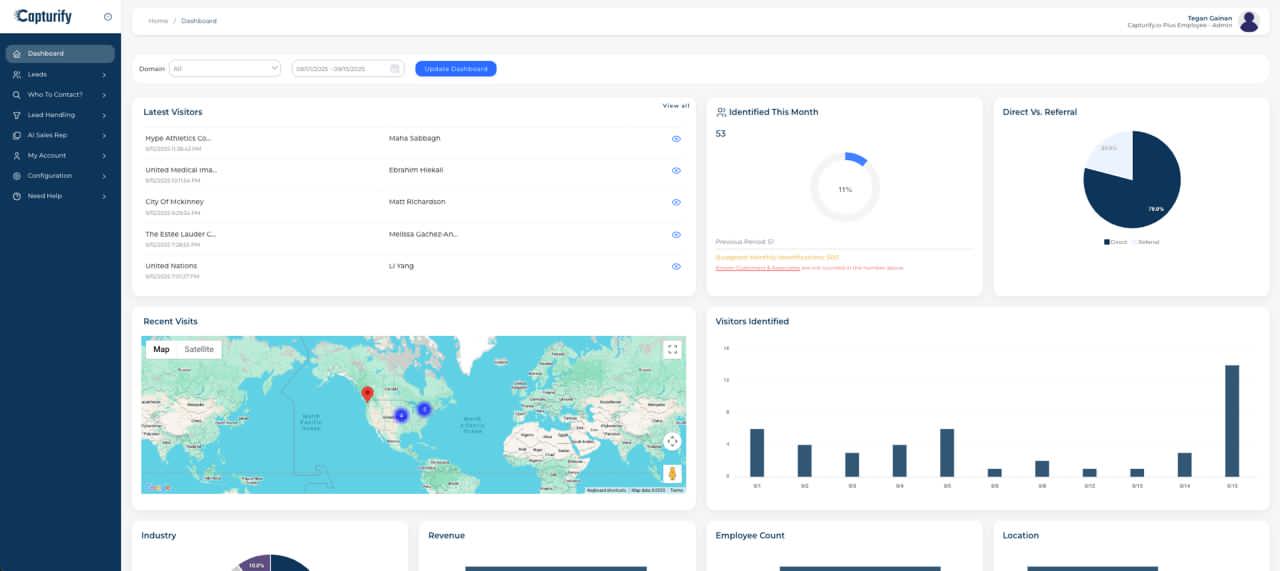Click the red location pin on map
This screenshot has height=571, width=1280.
tap(367, 395)
